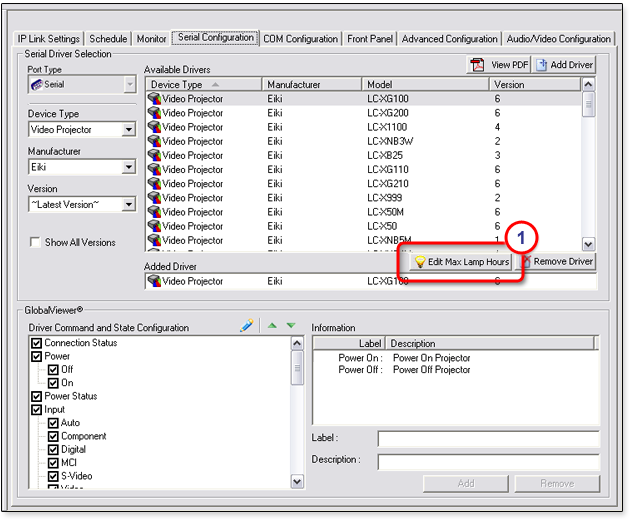Click Edit Max Lamp Hours lightbulb button
Image resolution: width=634 pixels, height=526 pixels.
462,261
